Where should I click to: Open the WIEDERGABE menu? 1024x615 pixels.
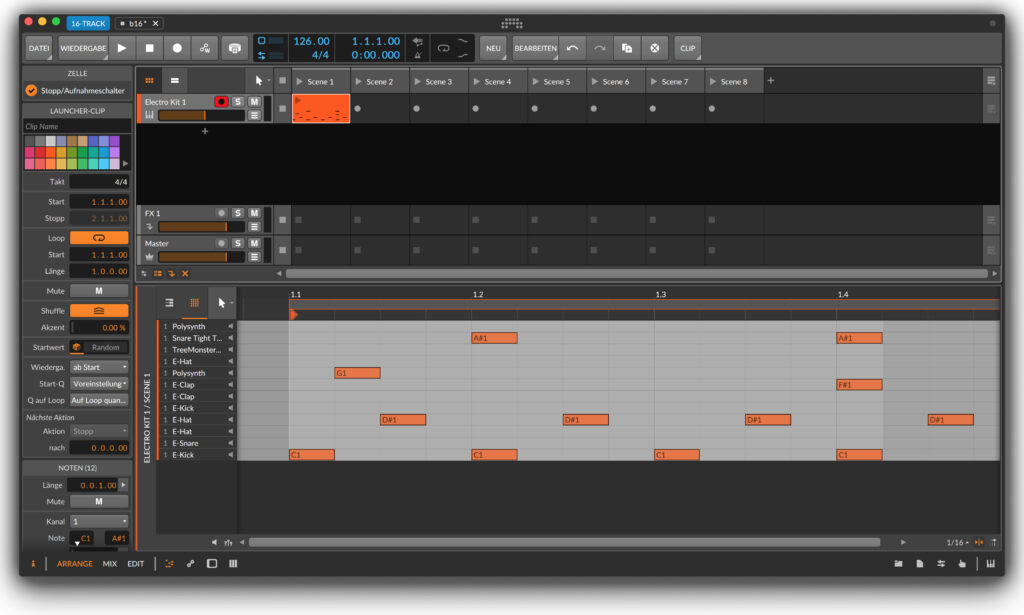pos(83,48)
